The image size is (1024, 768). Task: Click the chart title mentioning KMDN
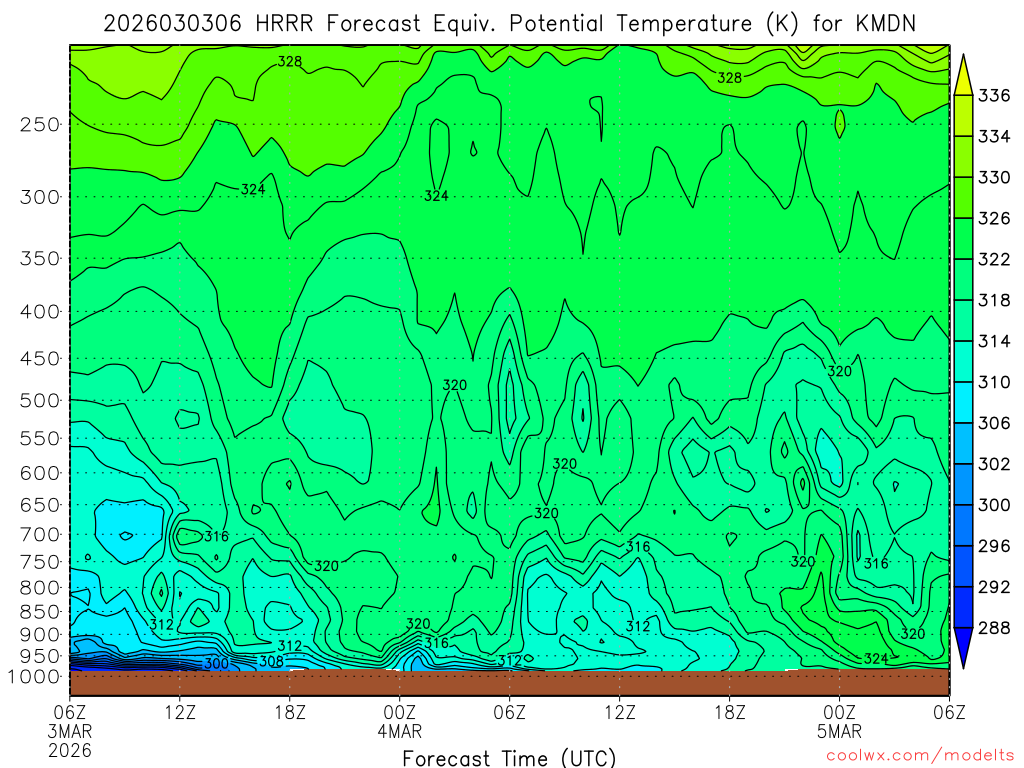pos(509,24)
